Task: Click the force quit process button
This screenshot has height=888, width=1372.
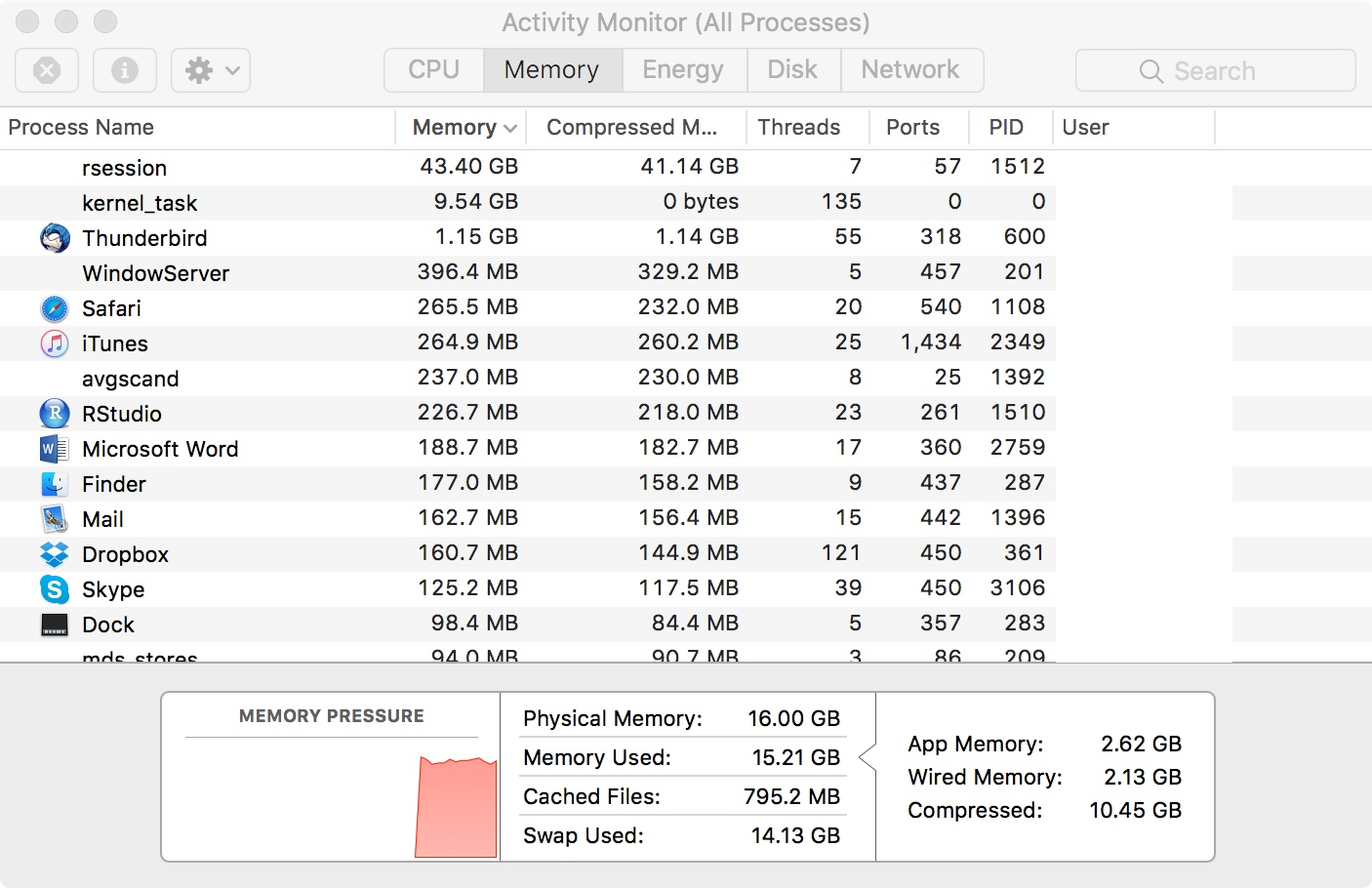Action: tap(47, 70)
